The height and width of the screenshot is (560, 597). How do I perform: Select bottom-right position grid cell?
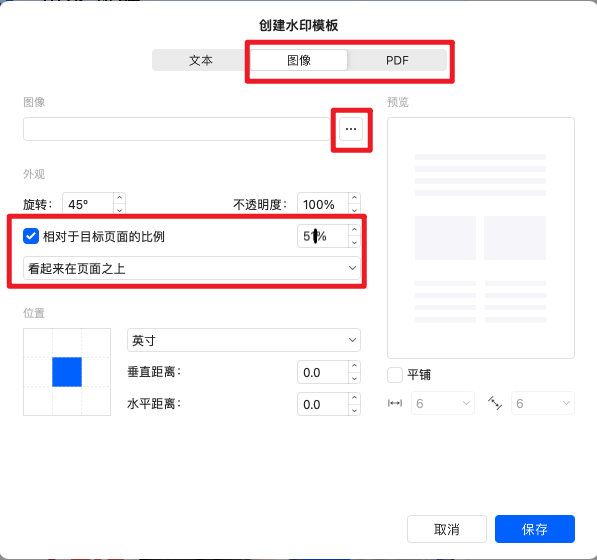pos(96,401)
